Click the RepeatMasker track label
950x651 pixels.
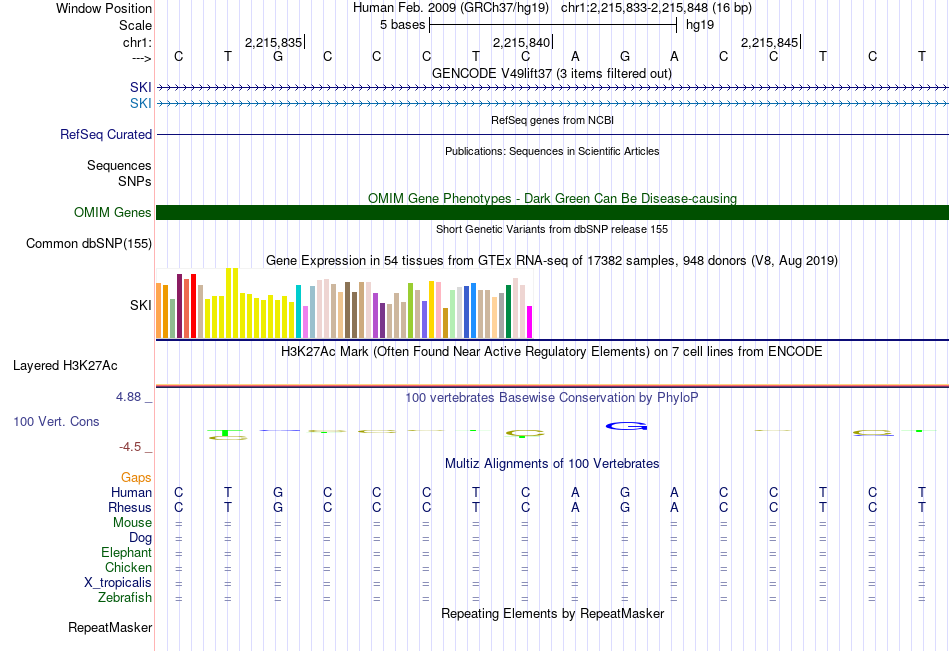tap(110, 628)
